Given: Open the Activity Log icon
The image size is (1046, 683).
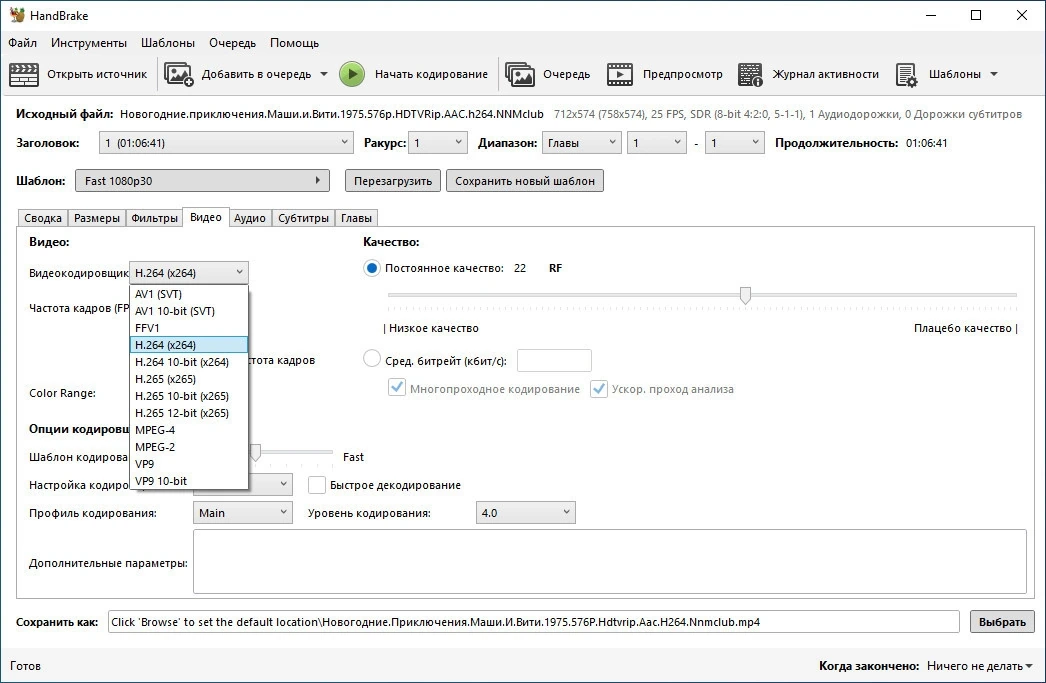Looking at the screenshot, I should [750, 74].
